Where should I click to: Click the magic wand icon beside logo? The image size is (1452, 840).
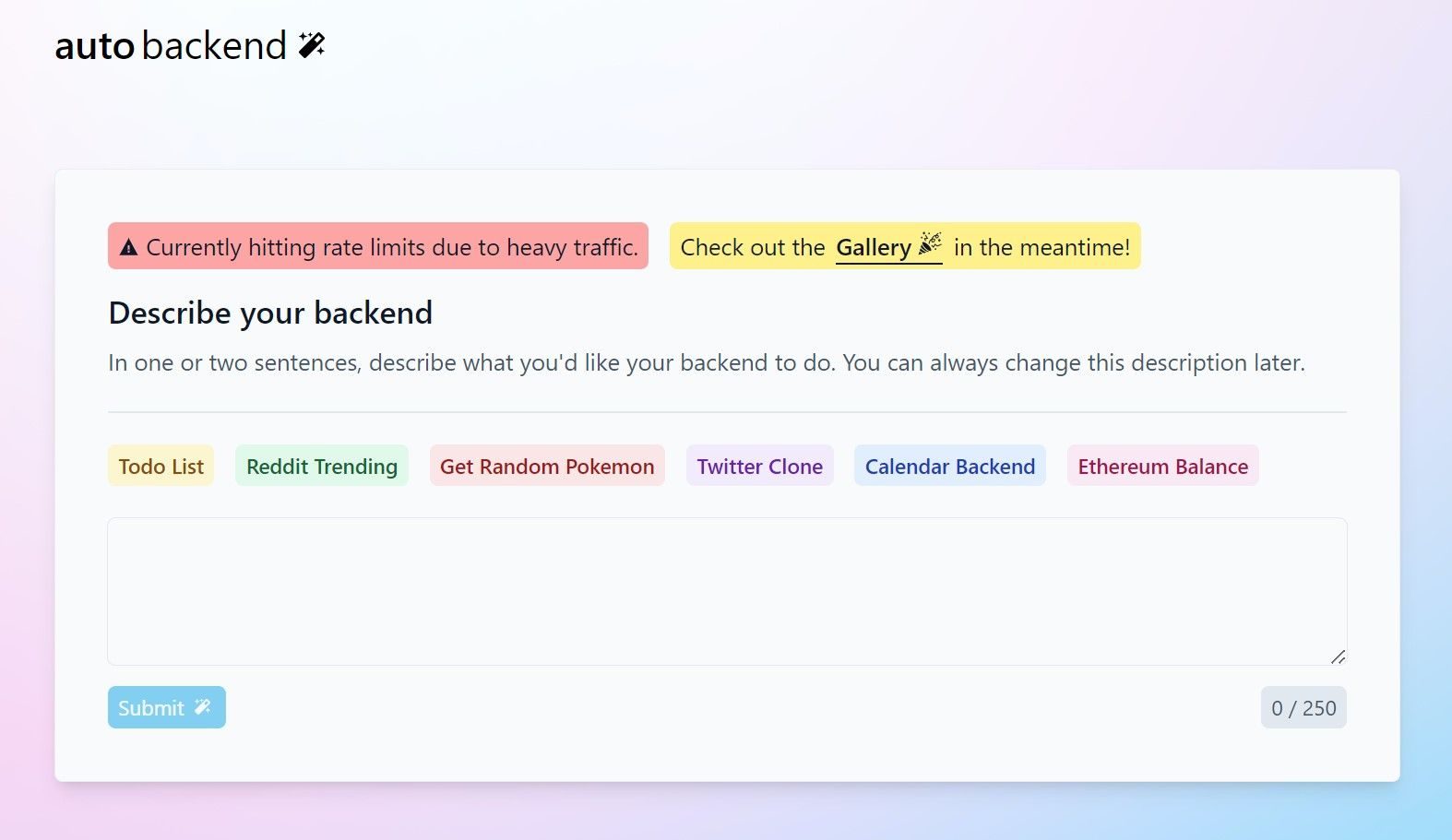(312, 44)
